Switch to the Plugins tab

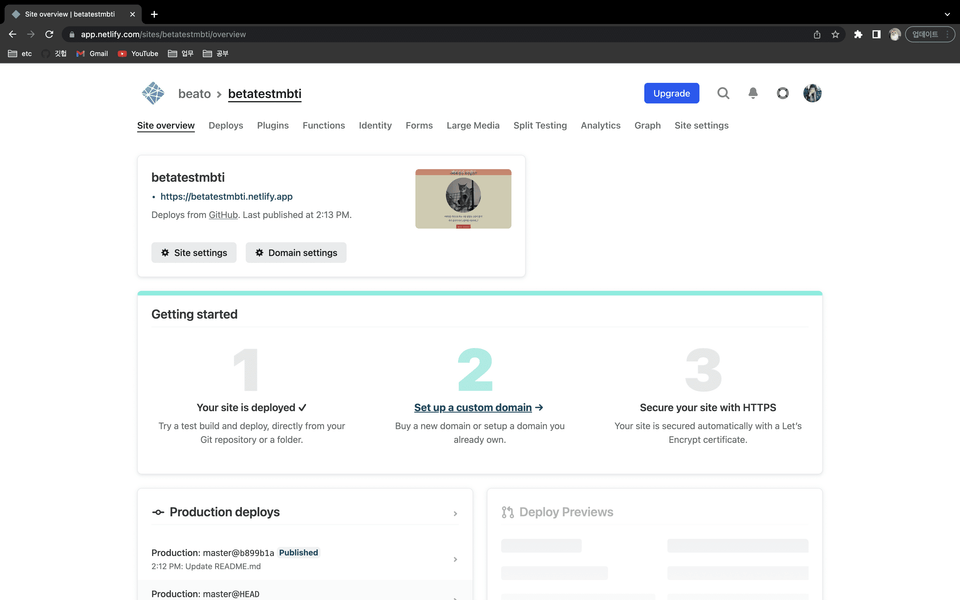pyautogui.click(x=272, y=125)
